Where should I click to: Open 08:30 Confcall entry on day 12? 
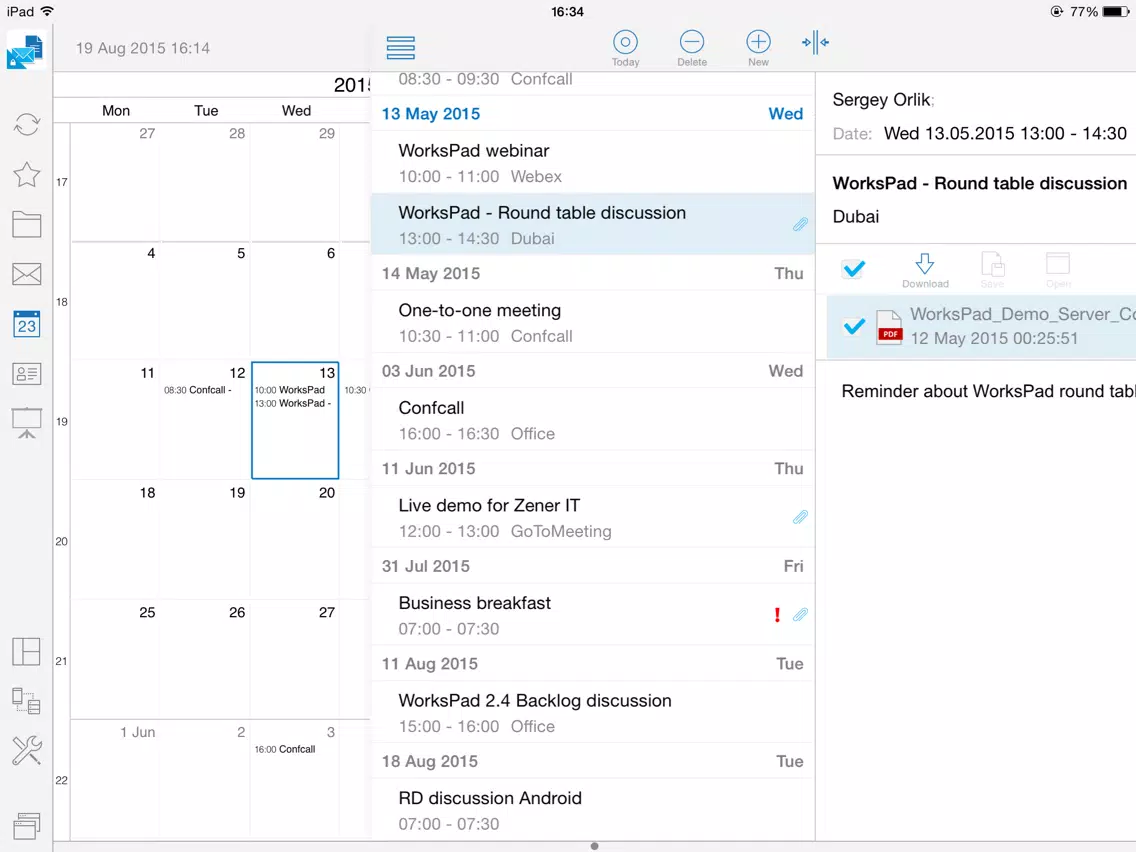(198, 390)
